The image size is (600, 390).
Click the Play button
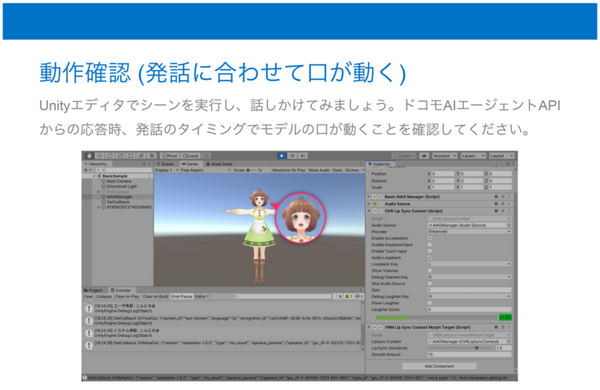(x=282, y=156)
